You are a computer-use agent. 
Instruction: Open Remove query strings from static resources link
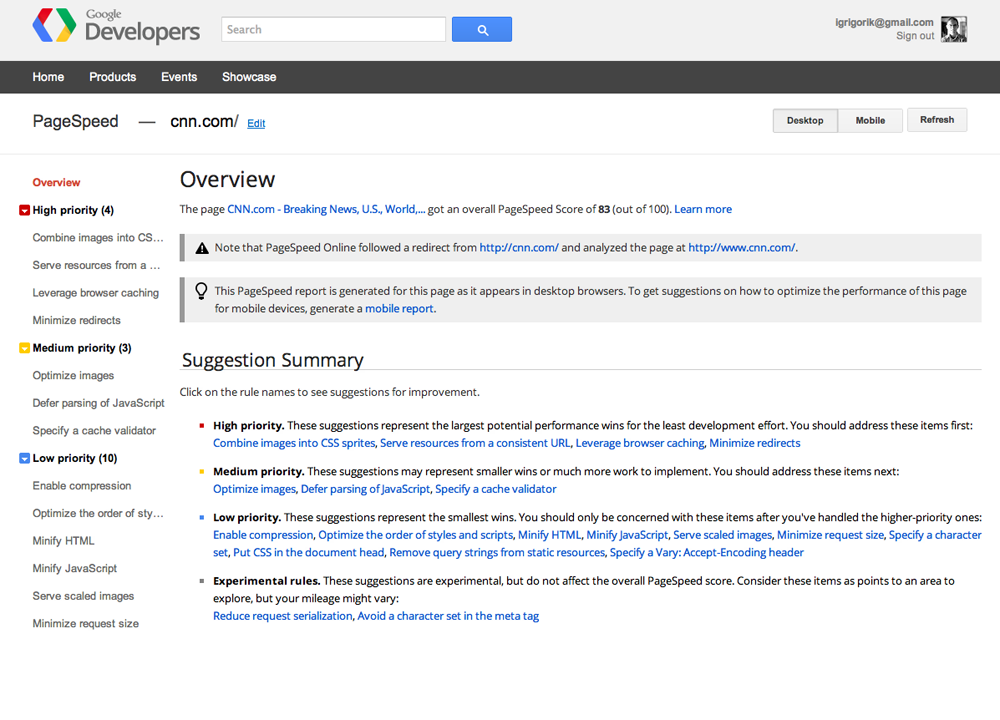coord(497,552)
